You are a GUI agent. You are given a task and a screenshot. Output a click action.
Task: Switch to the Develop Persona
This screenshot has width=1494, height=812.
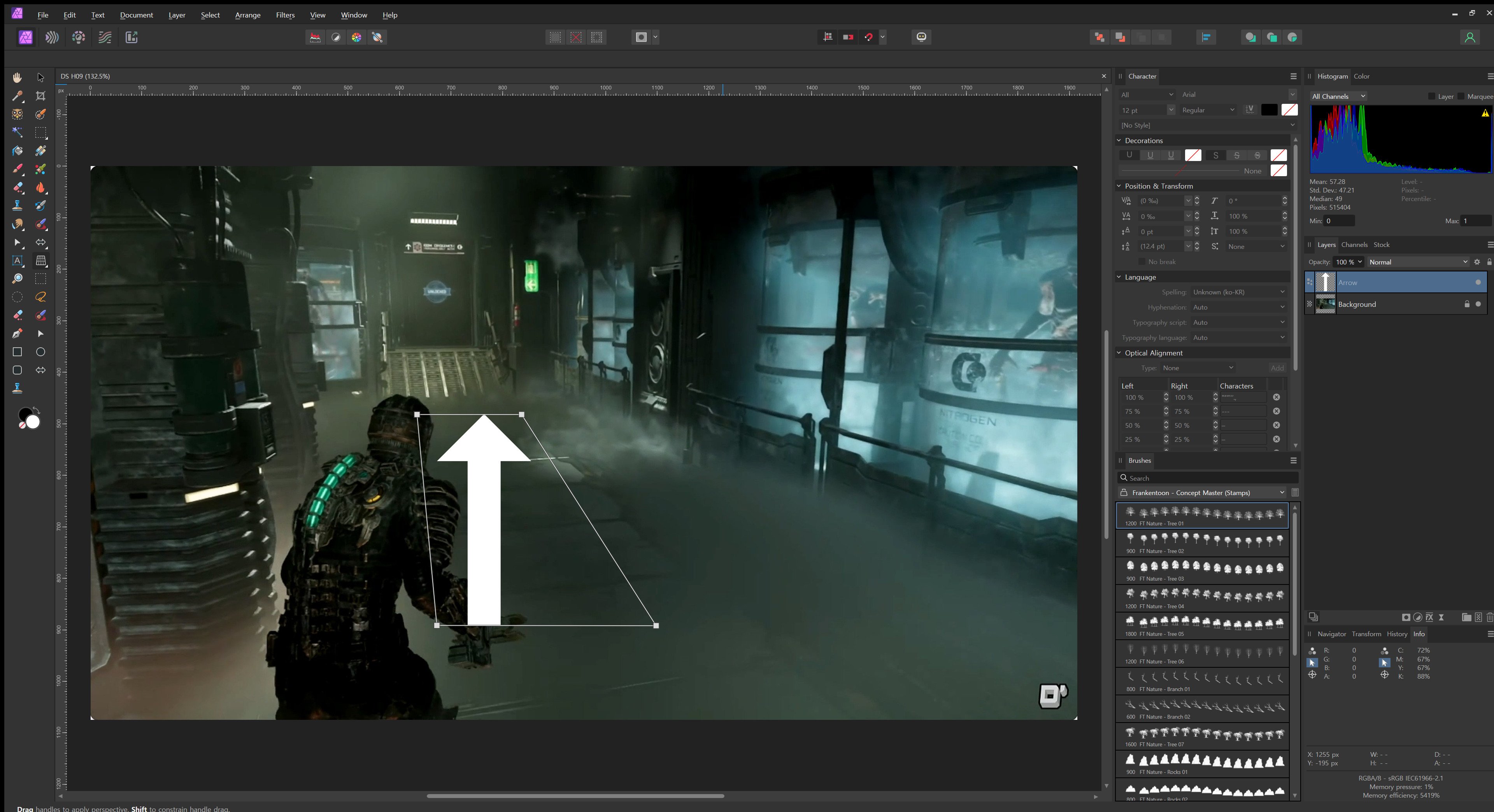tap(78, 38)
